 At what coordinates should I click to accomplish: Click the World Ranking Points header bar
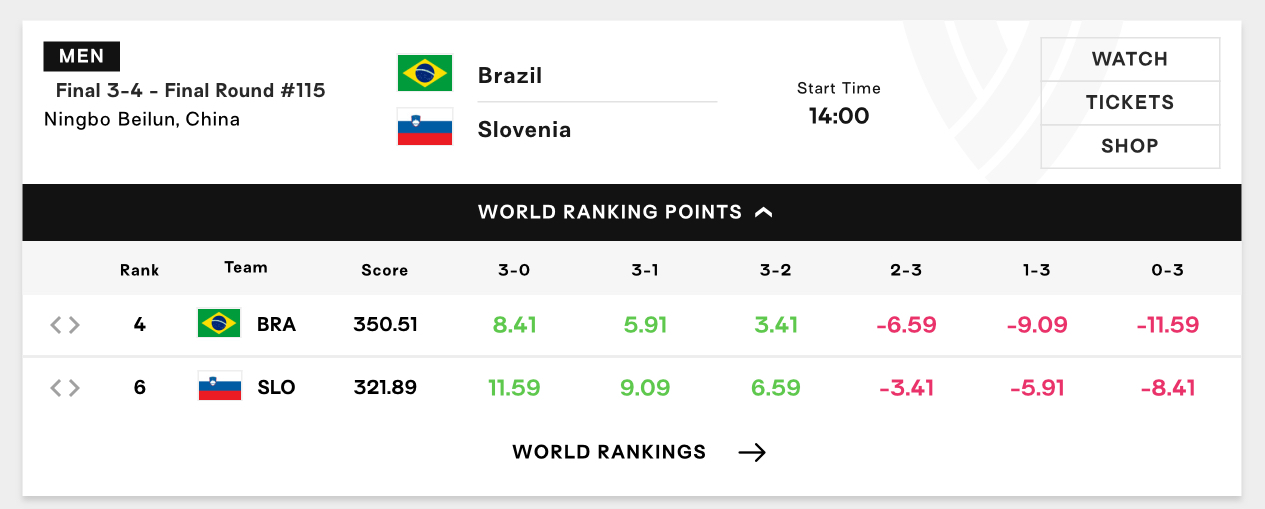coord(632,212)
